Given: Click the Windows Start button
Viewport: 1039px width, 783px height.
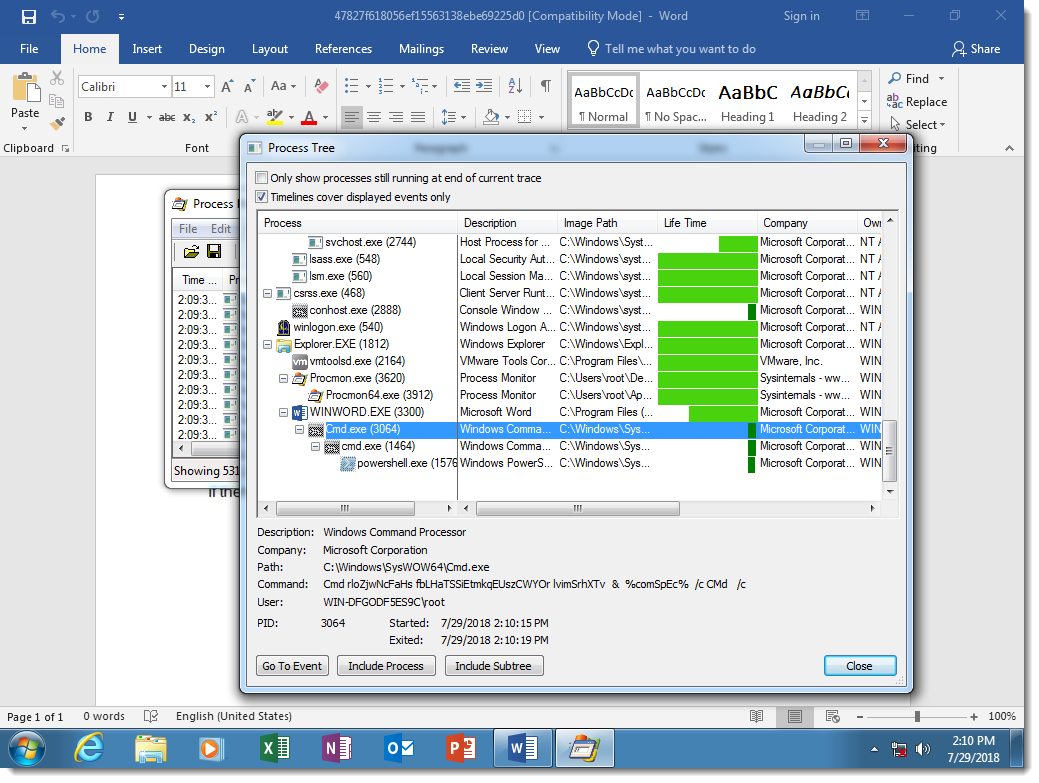Looking at the screenshot, I should click(27, 749).
